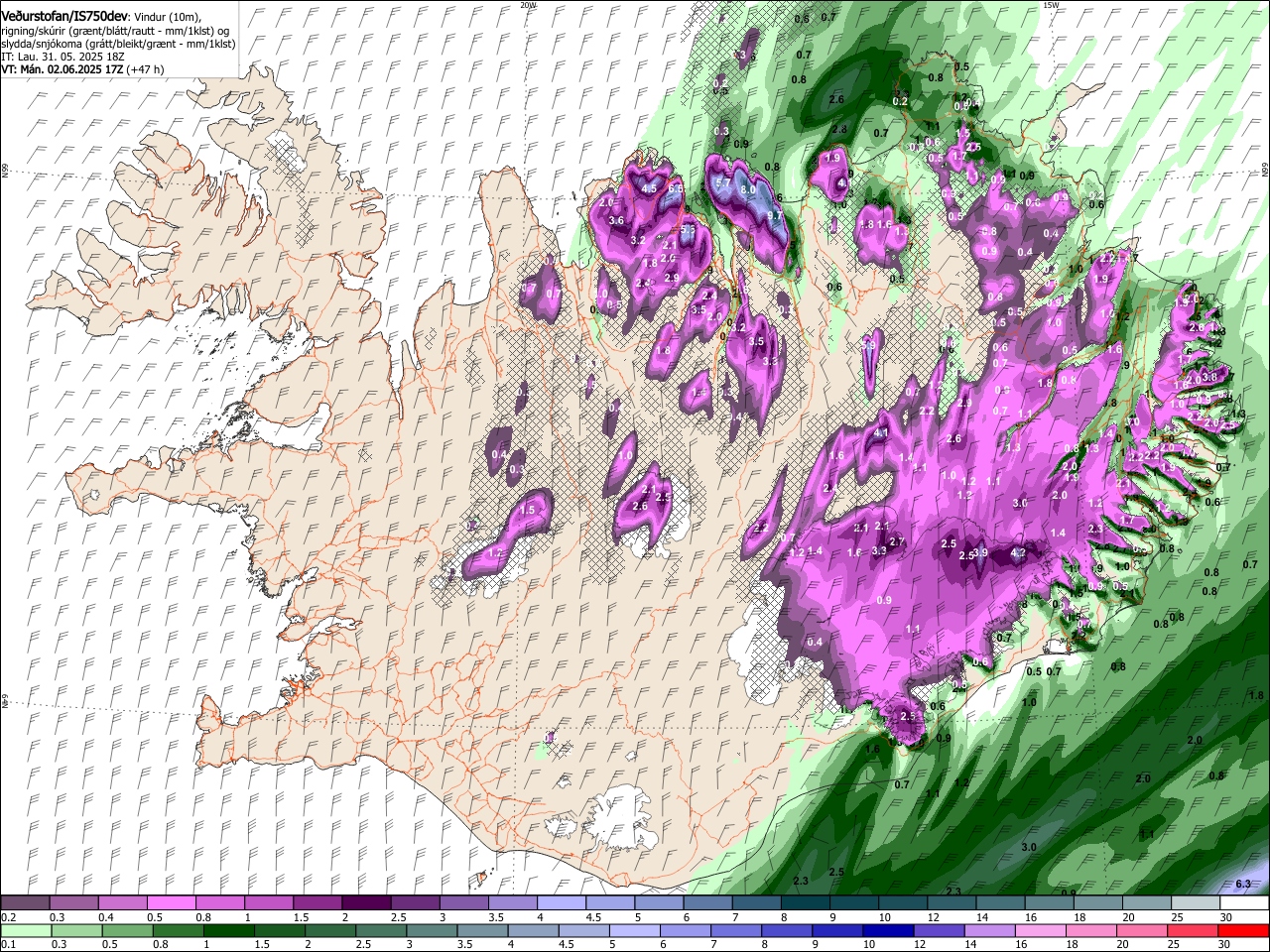Pick the dark teal 8 swatch in top legend row
The image size is (1270, 952).
pyautogui.click(x=804, y=903)
